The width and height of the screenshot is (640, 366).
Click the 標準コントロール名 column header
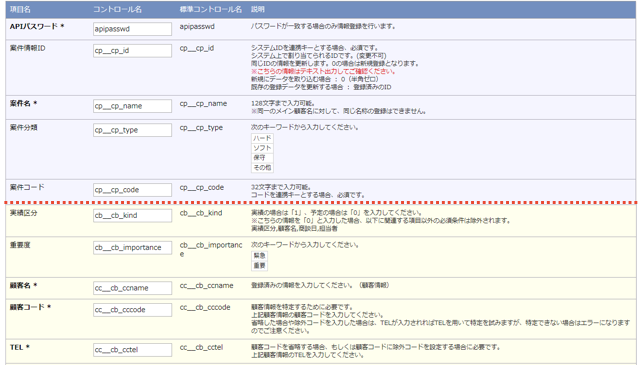pyautogui.click(x=211, y=9)
